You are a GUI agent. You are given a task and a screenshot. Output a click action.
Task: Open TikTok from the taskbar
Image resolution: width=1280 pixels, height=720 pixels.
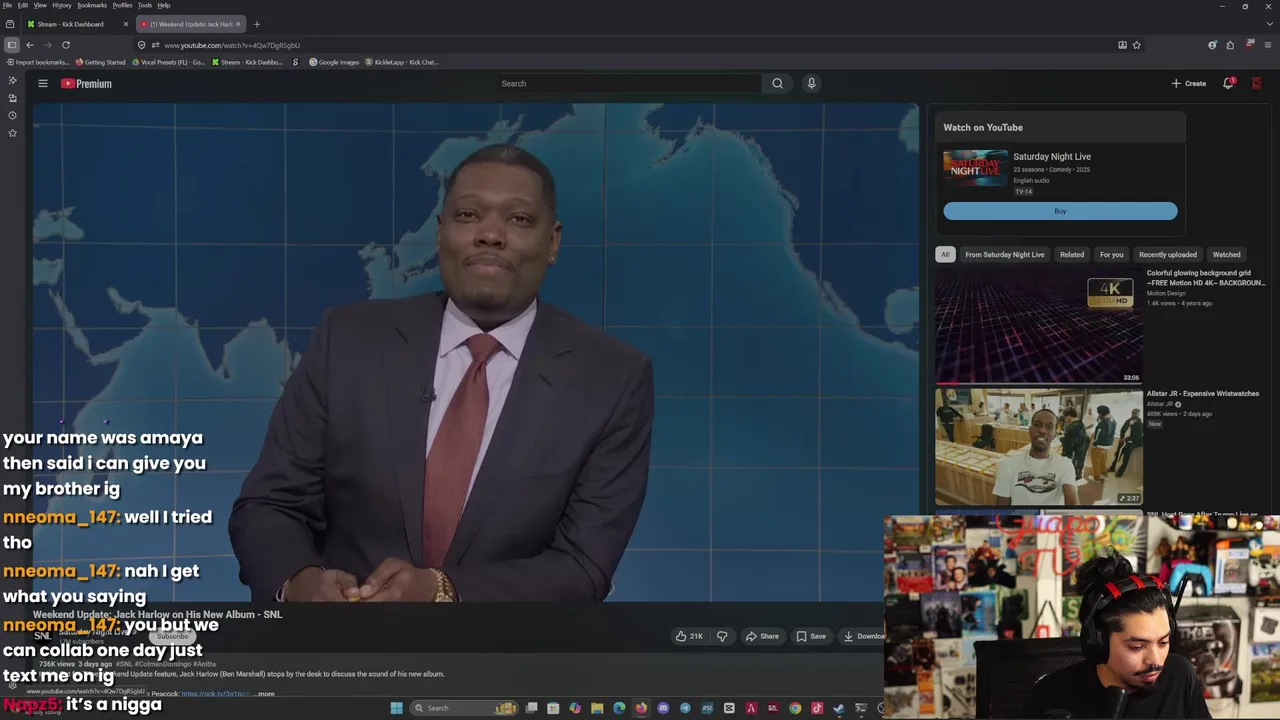click(x=817, y=708)
